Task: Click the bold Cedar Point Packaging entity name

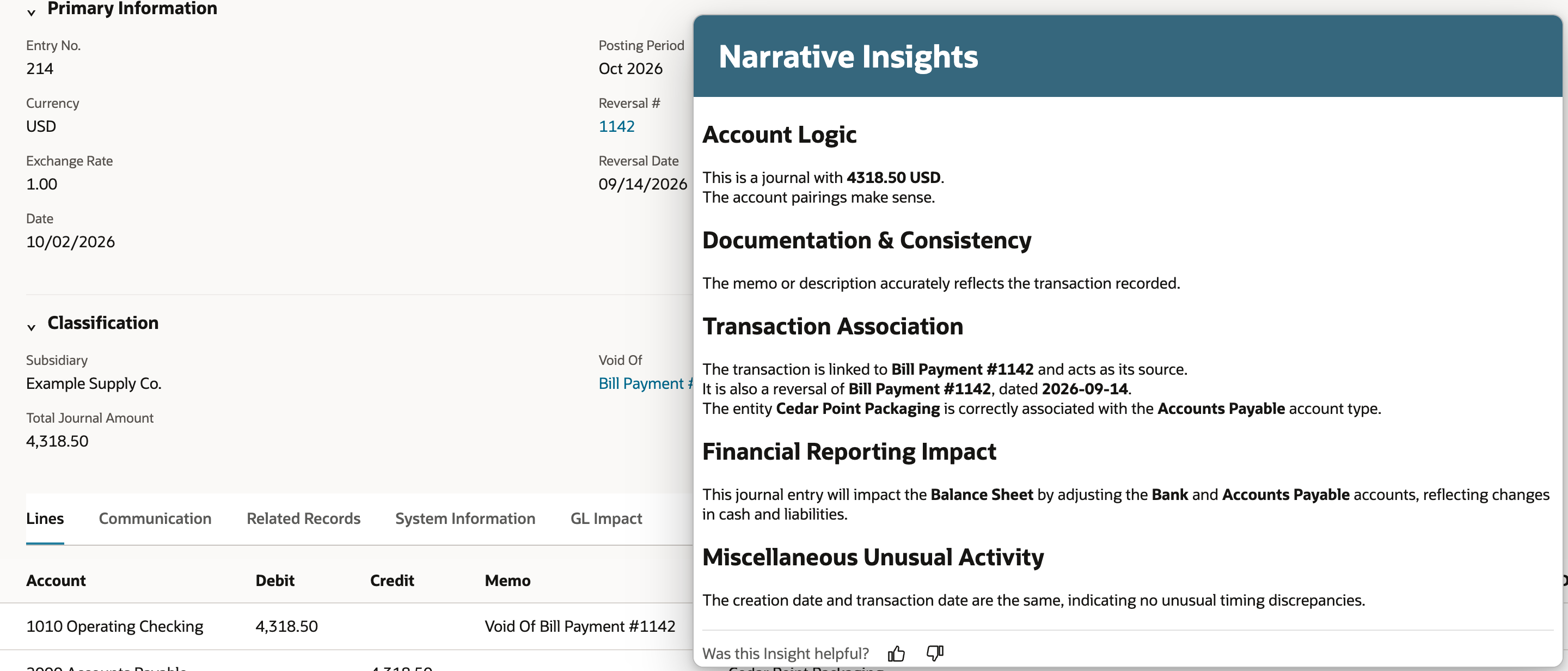Action: pyautogui.click(x=857, y=408)
